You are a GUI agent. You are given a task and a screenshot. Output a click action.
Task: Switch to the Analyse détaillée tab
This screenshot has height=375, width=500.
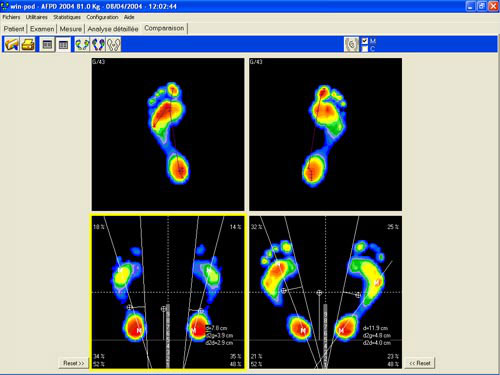click(x=113, y=29)
